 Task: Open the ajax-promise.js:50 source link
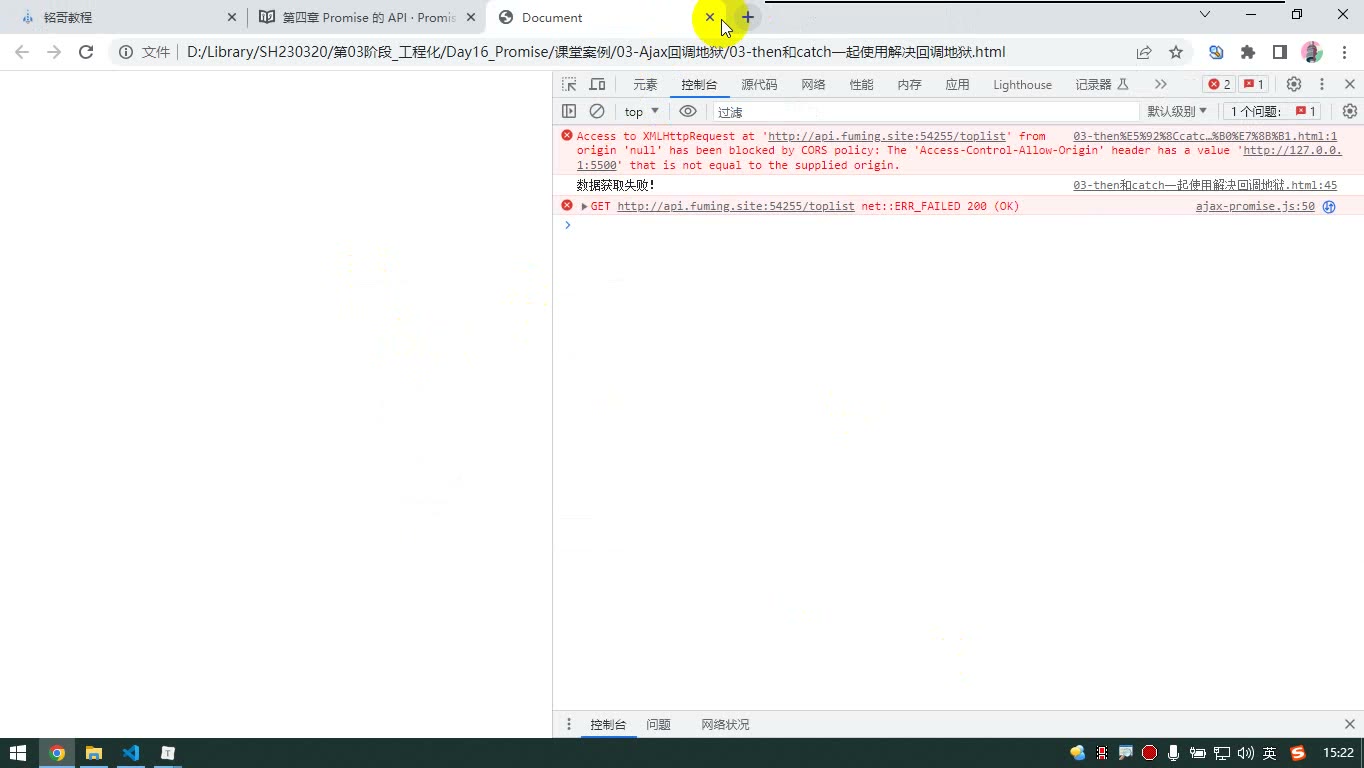point(1255,206)
